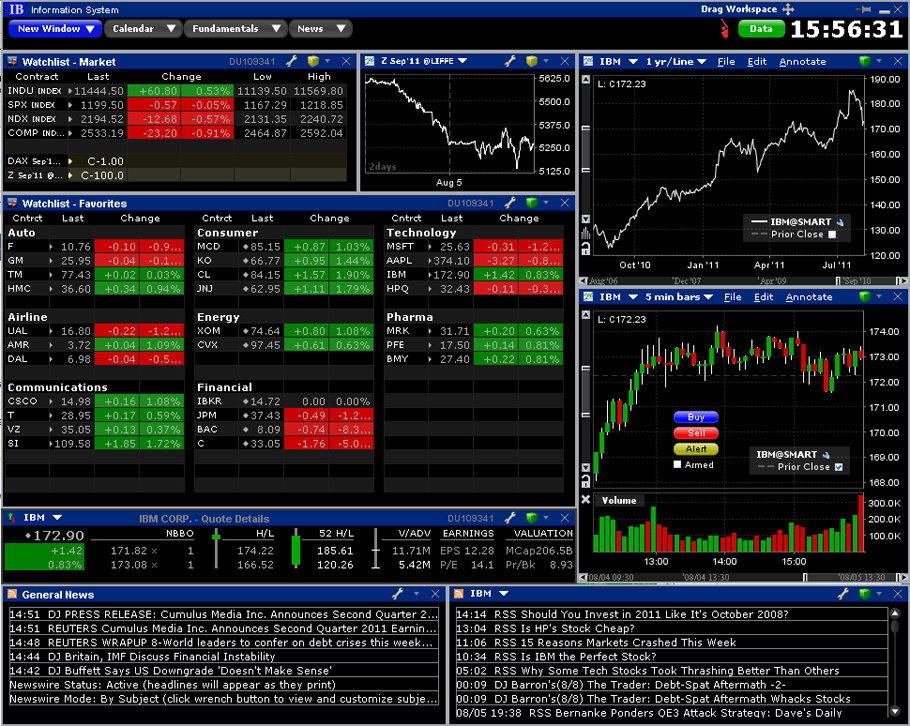Click the green group cube on the 1 yr/Line chart
Image resolution: width=910 pixels, height=726 pixels.
coord(865,61)
